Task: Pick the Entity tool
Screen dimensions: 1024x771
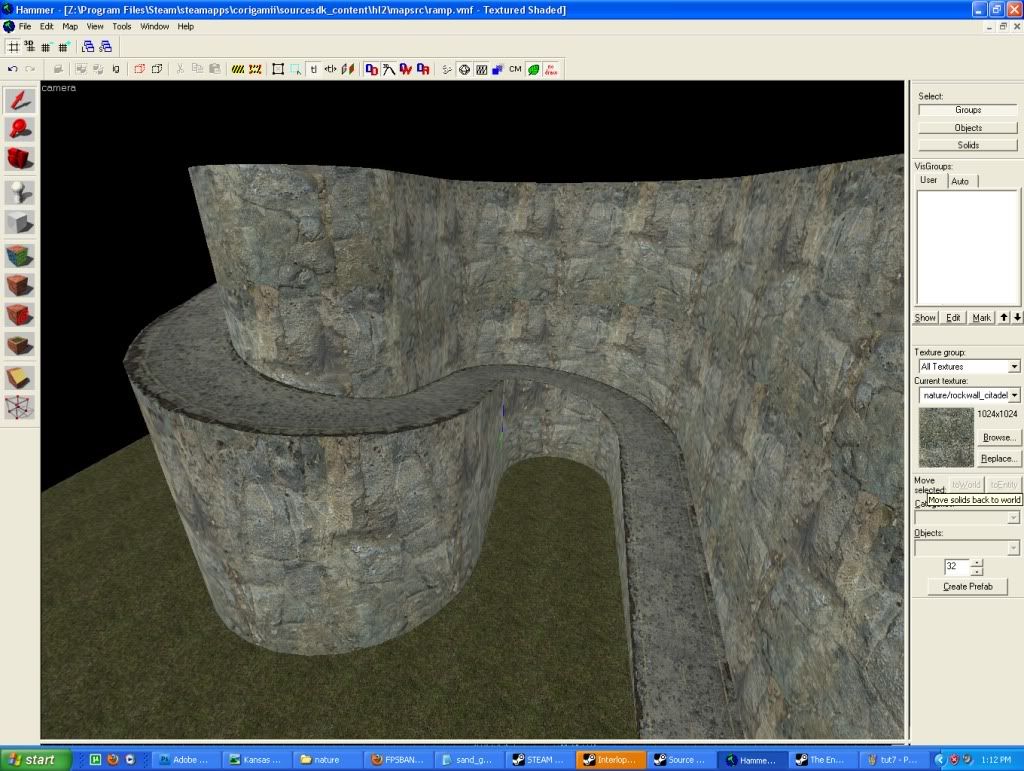Action: 19,192
